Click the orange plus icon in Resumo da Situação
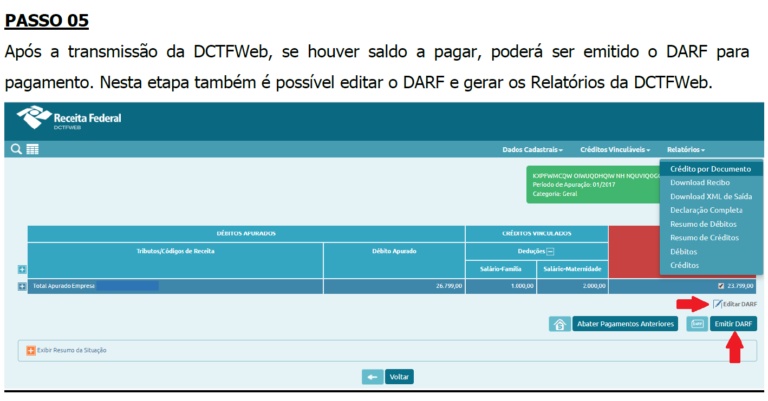The height and width of the screenshot is (401, 768). [31, 350]
